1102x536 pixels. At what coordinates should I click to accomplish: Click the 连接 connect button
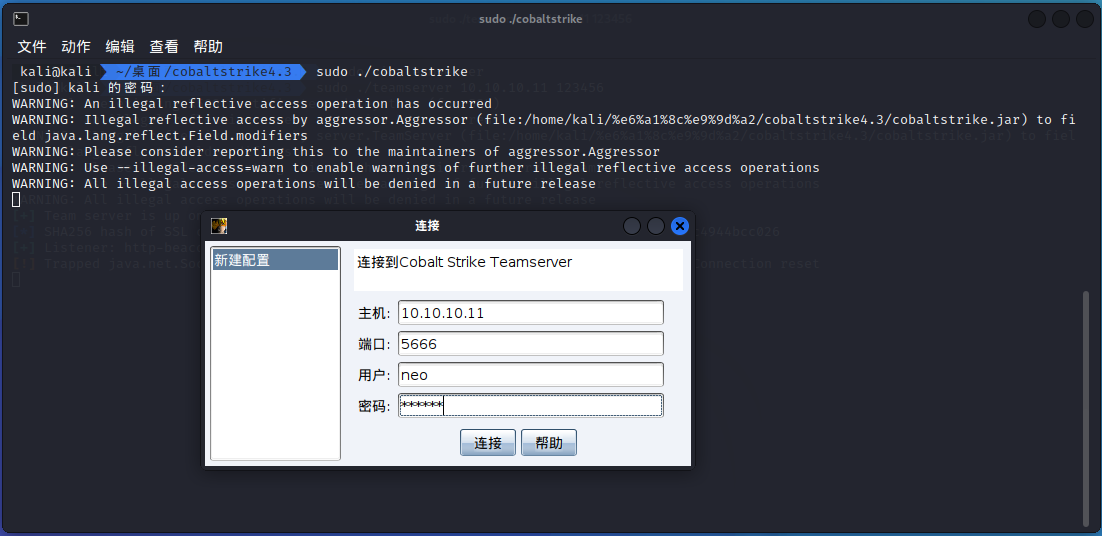click(488, 443)
